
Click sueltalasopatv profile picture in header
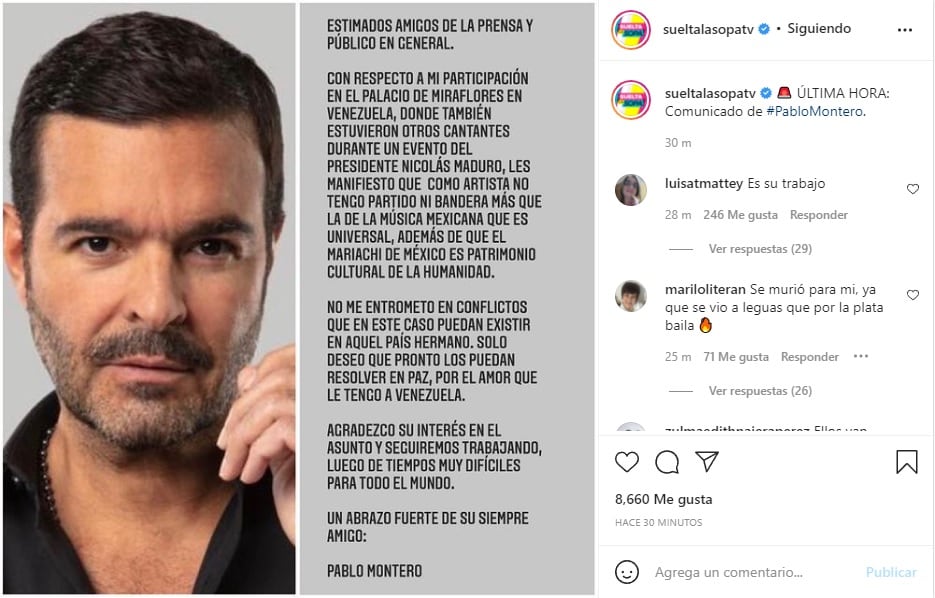[632, 30]
